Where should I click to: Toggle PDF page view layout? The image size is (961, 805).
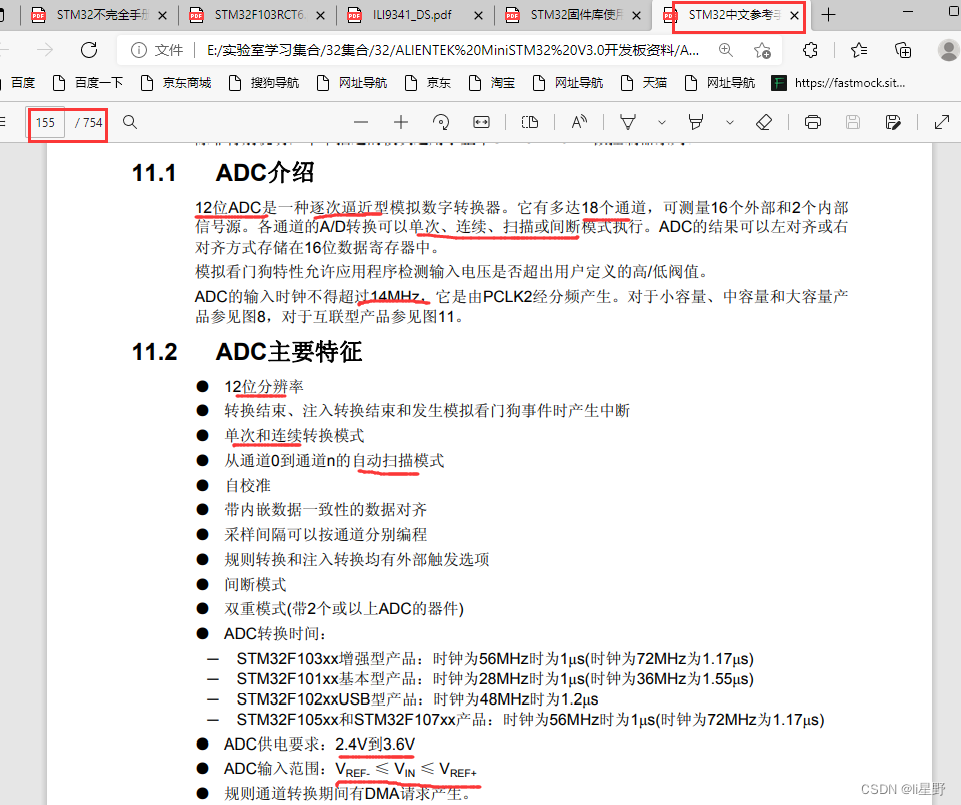530,123
